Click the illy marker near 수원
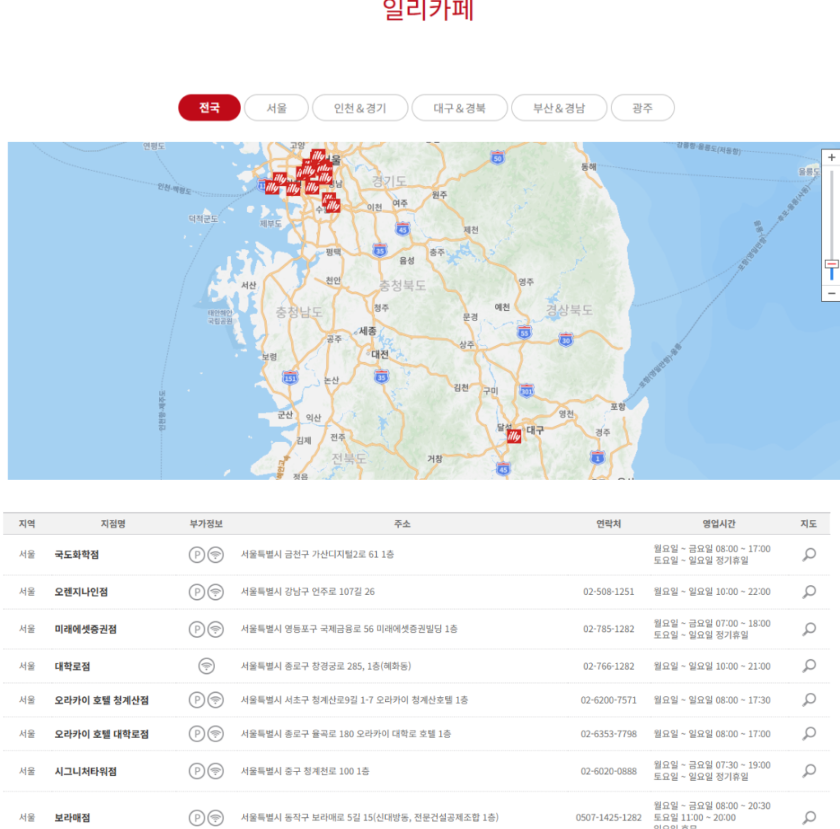Screen dimensions: 840x829 [x=333, y=205]
